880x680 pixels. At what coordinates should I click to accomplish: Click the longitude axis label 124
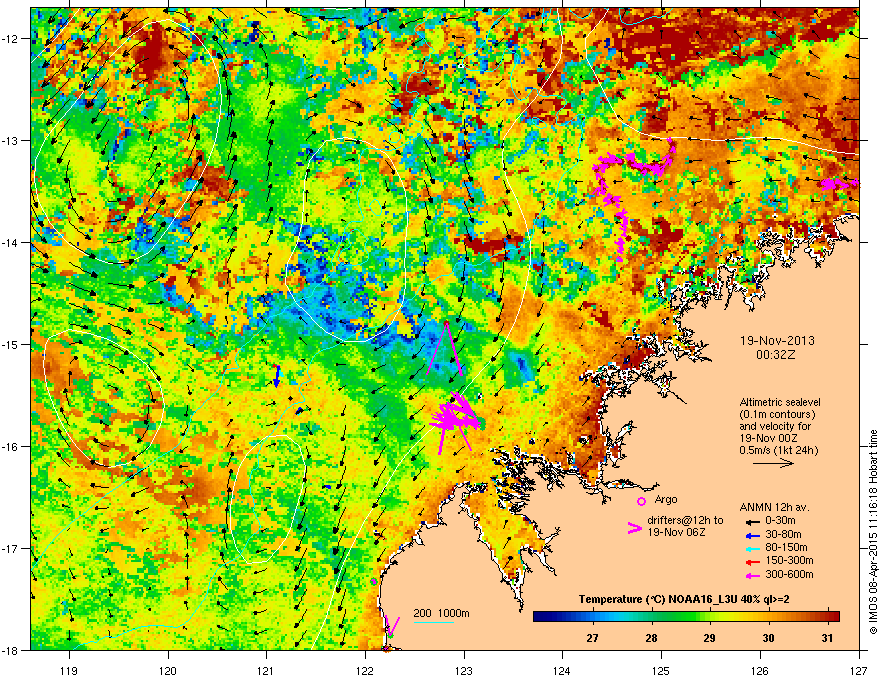[x=562, y=670]
